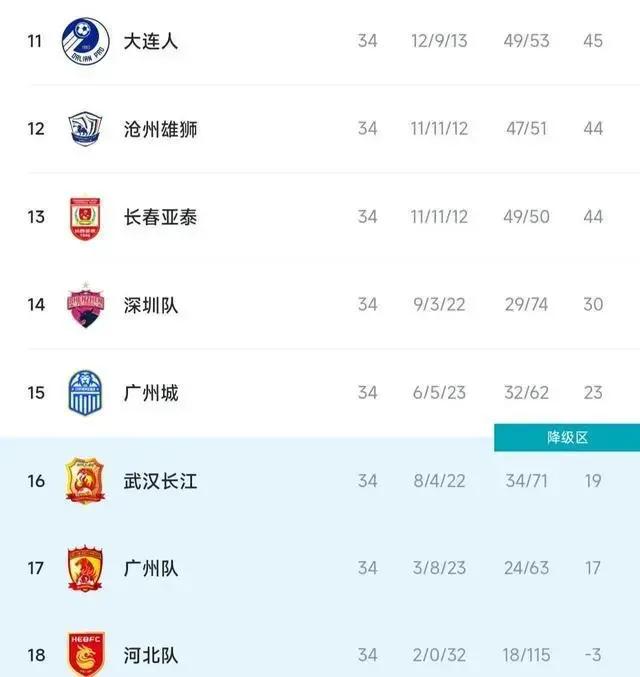Image resolution: width=640 pixels, height=677 pixels.
Task: Click the 武汉长江 team crest
Action: (x=83, y=480)
